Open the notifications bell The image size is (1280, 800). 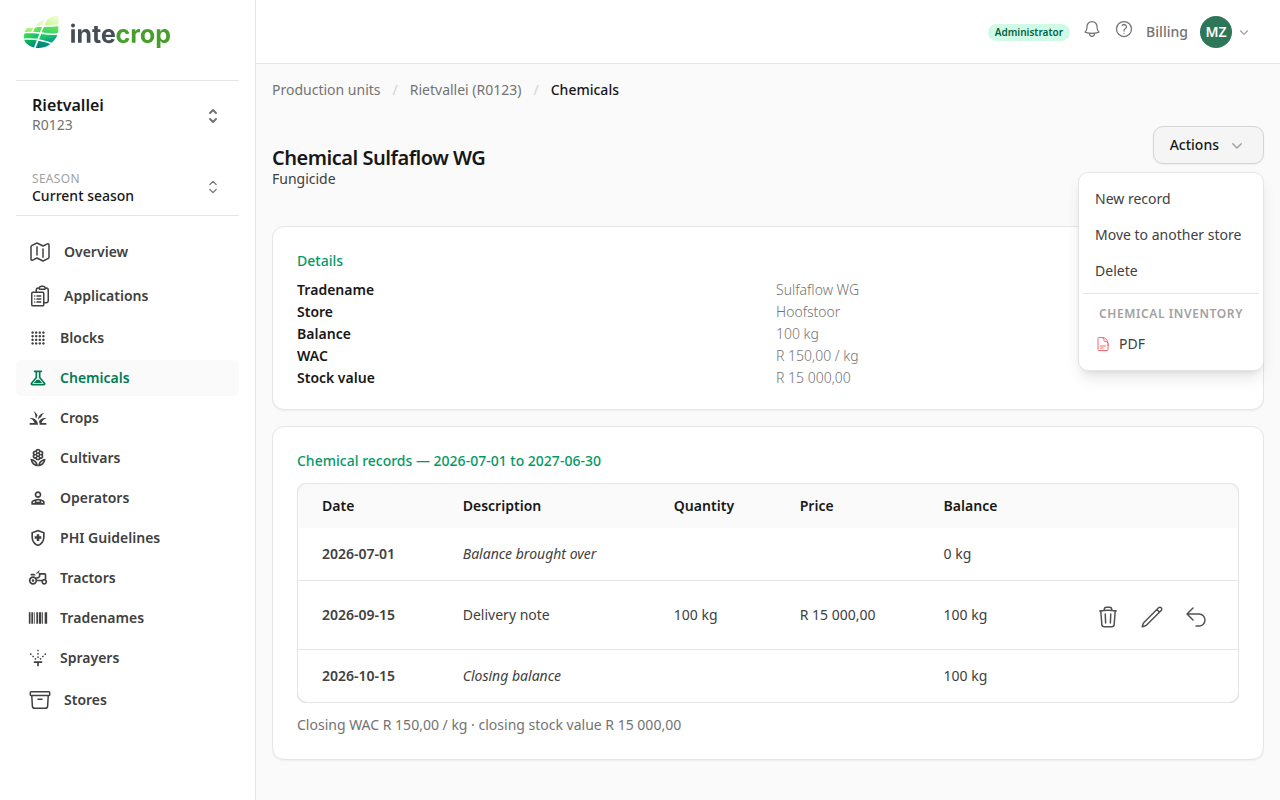pyautogui.click(x=1092, y=30)
